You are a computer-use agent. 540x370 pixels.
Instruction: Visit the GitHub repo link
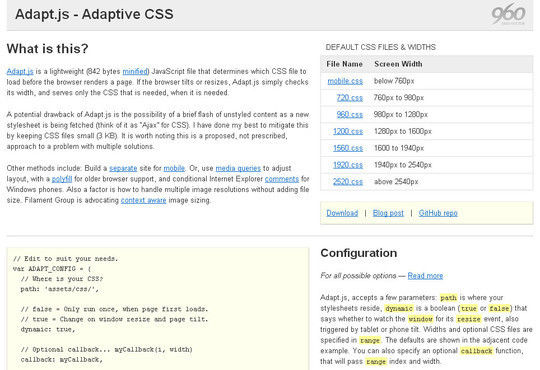tap(438, 213)
